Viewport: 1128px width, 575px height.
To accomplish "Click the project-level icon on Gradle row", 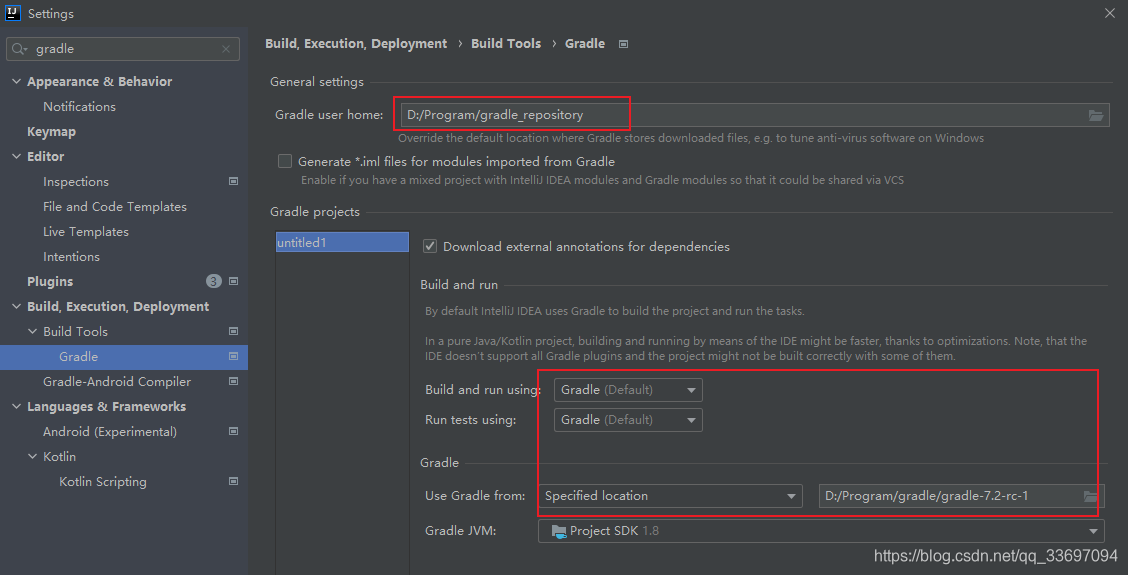I will [233, 356].
